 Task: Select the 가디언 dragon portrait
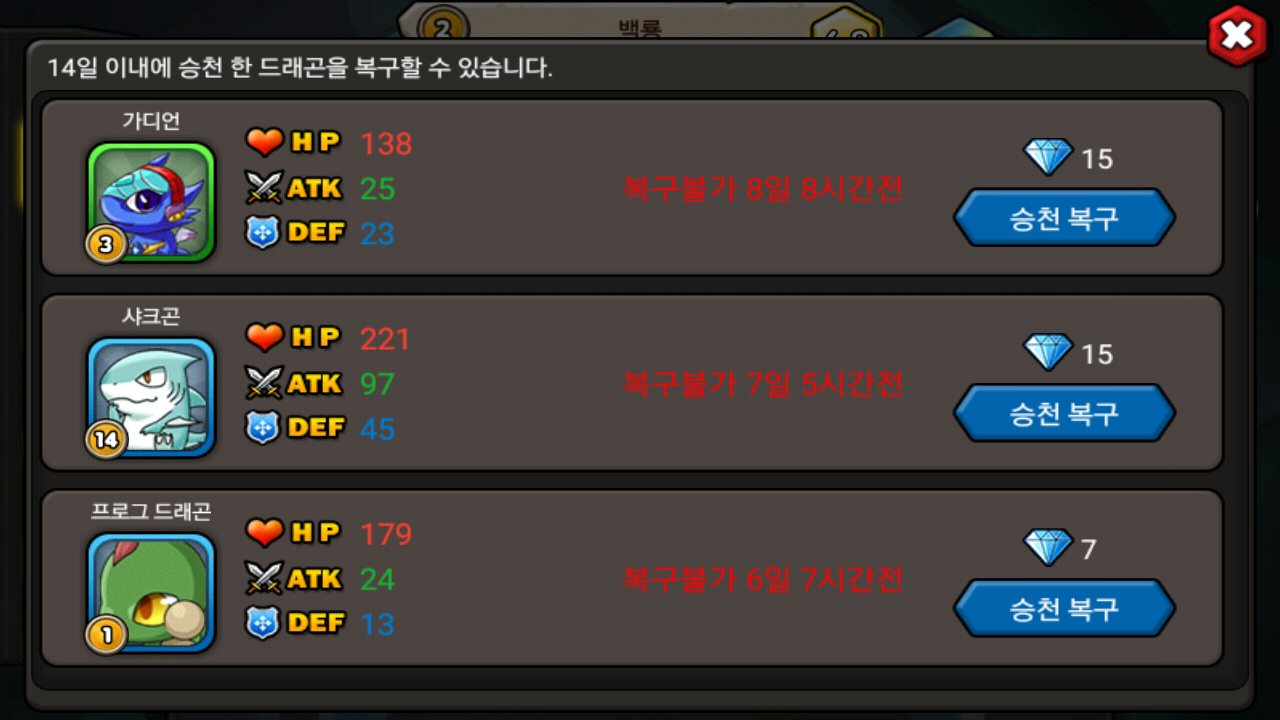151,202
